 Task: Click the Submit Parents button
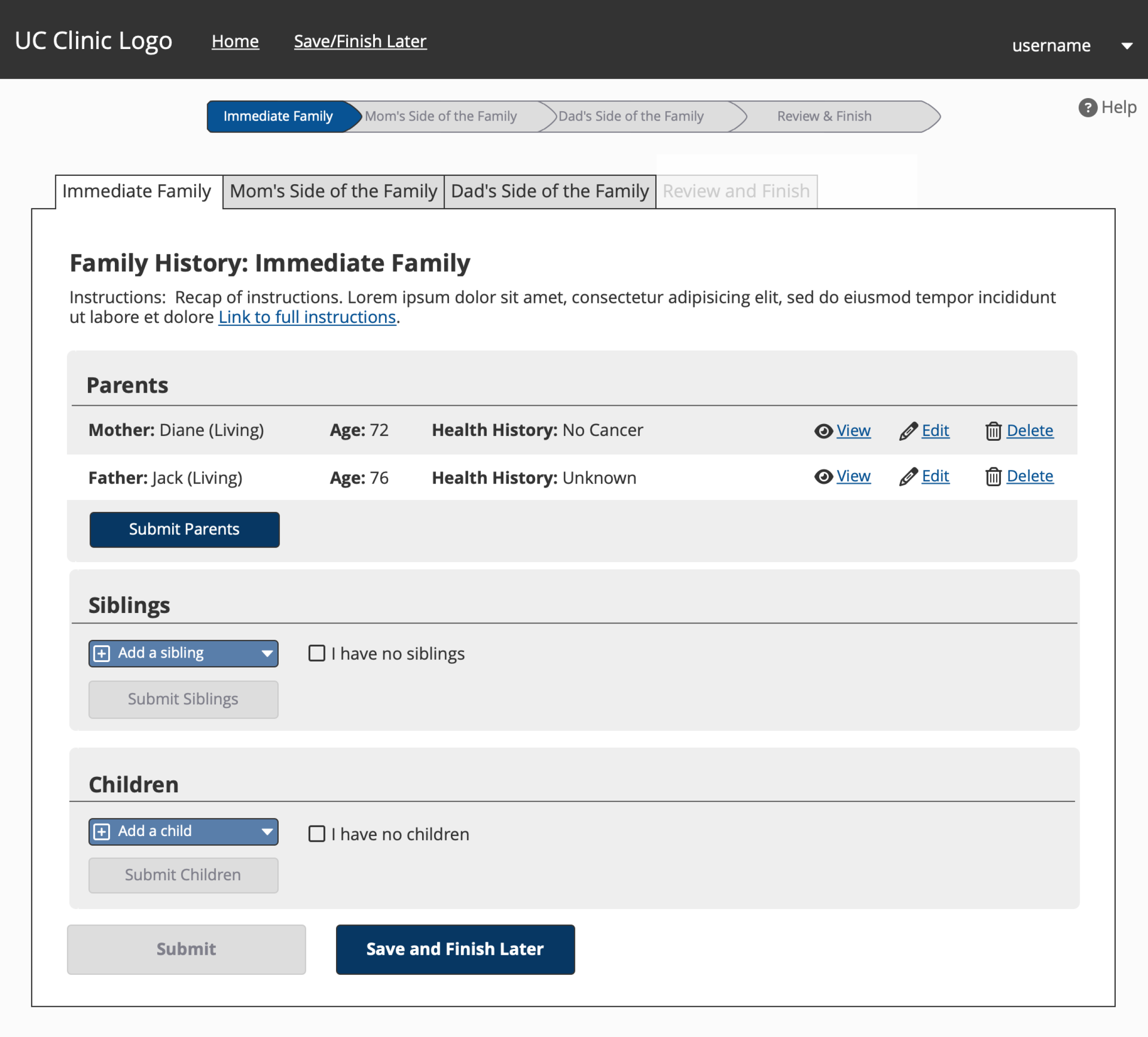(185, 529)
